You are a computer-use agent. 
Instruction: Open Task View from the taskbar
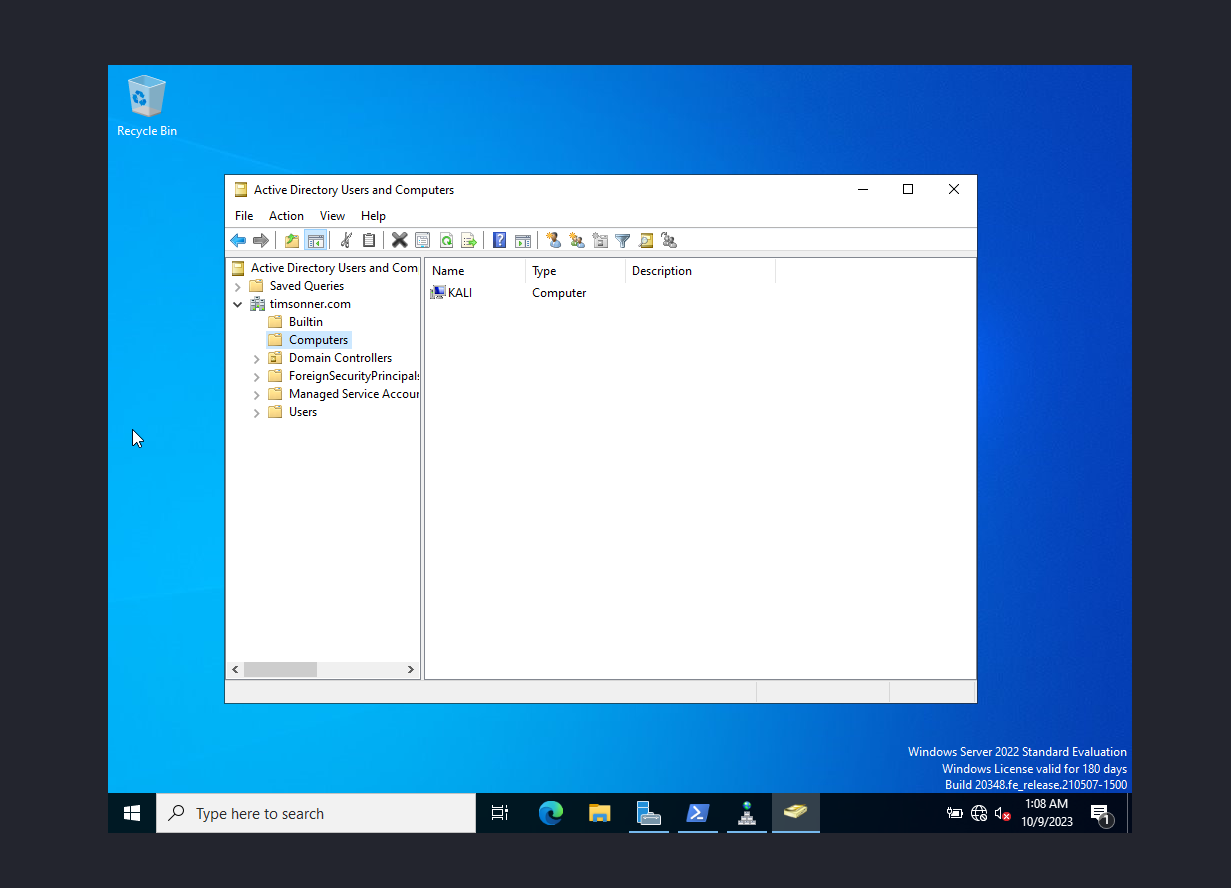pos(500,814)
